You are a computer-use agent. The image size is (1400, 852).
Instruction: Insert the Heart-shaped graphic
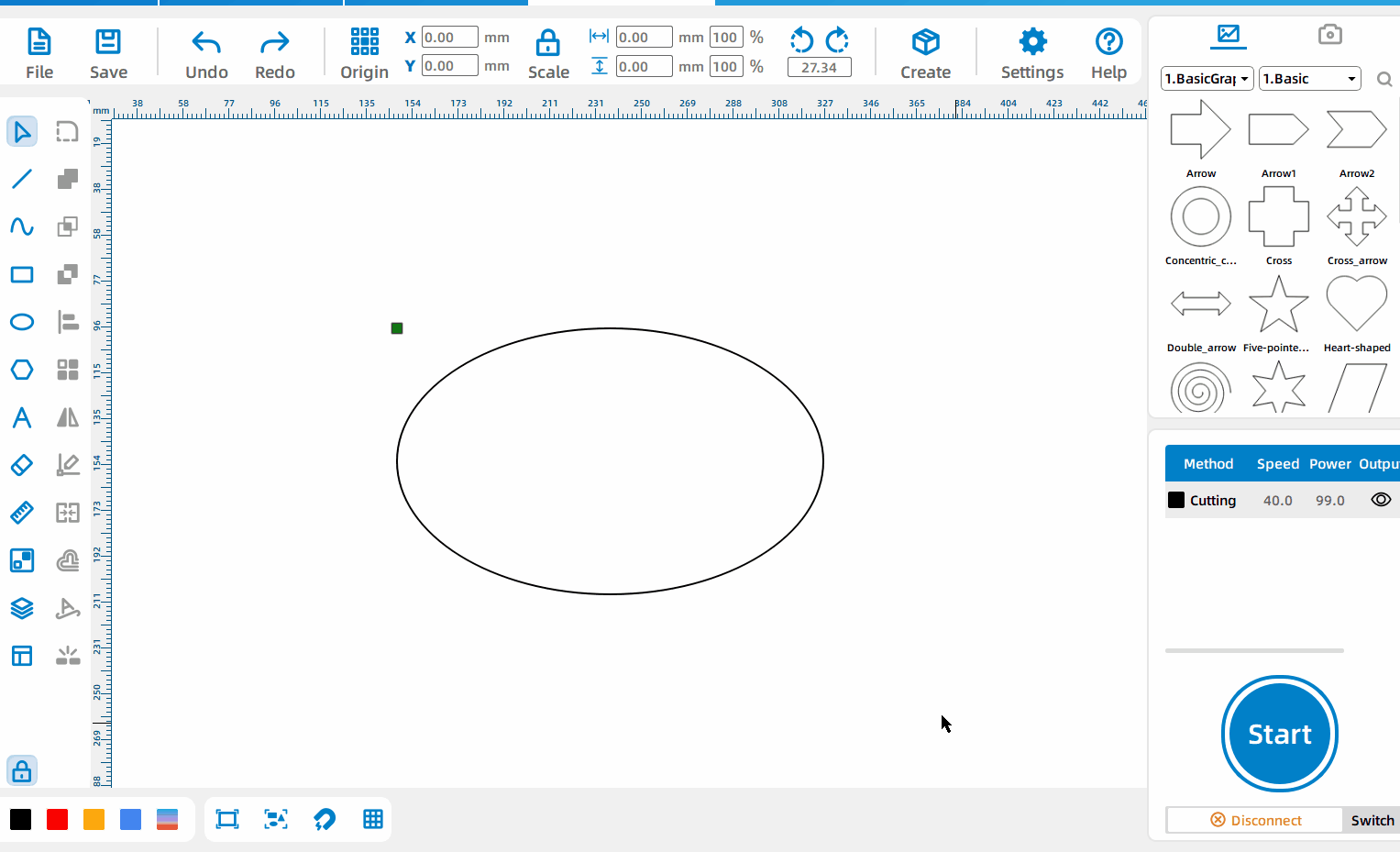(1357, 304)
